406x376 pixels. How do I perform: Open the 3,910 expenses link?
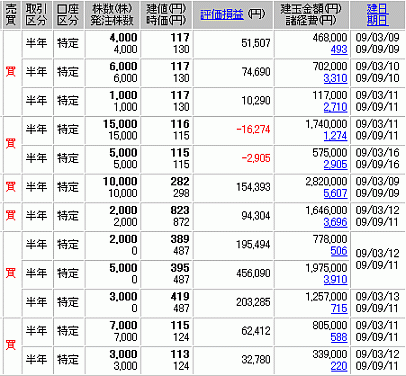click(x=335, y=279)
